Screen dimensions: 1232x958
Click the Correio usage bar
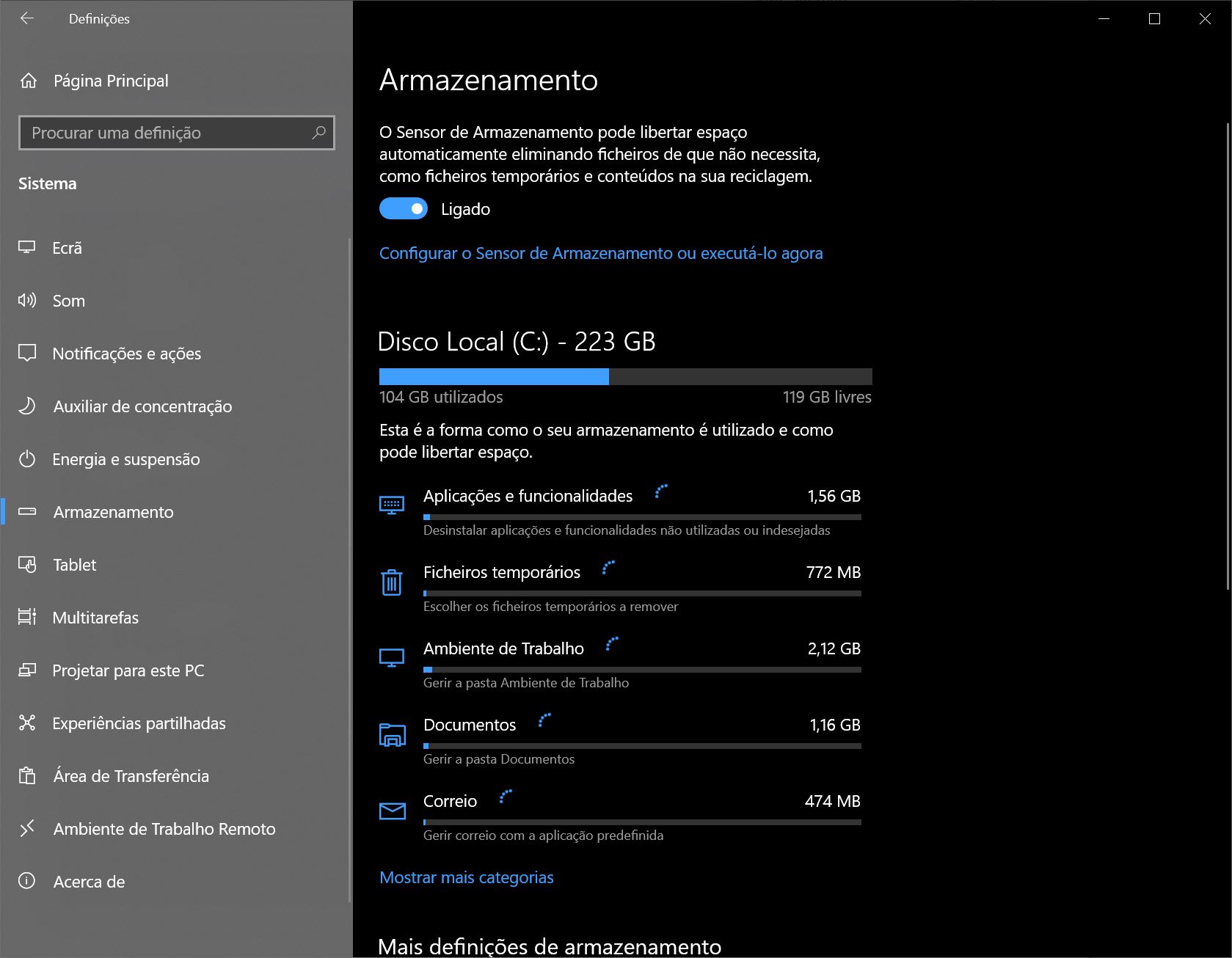pos(642,822)
